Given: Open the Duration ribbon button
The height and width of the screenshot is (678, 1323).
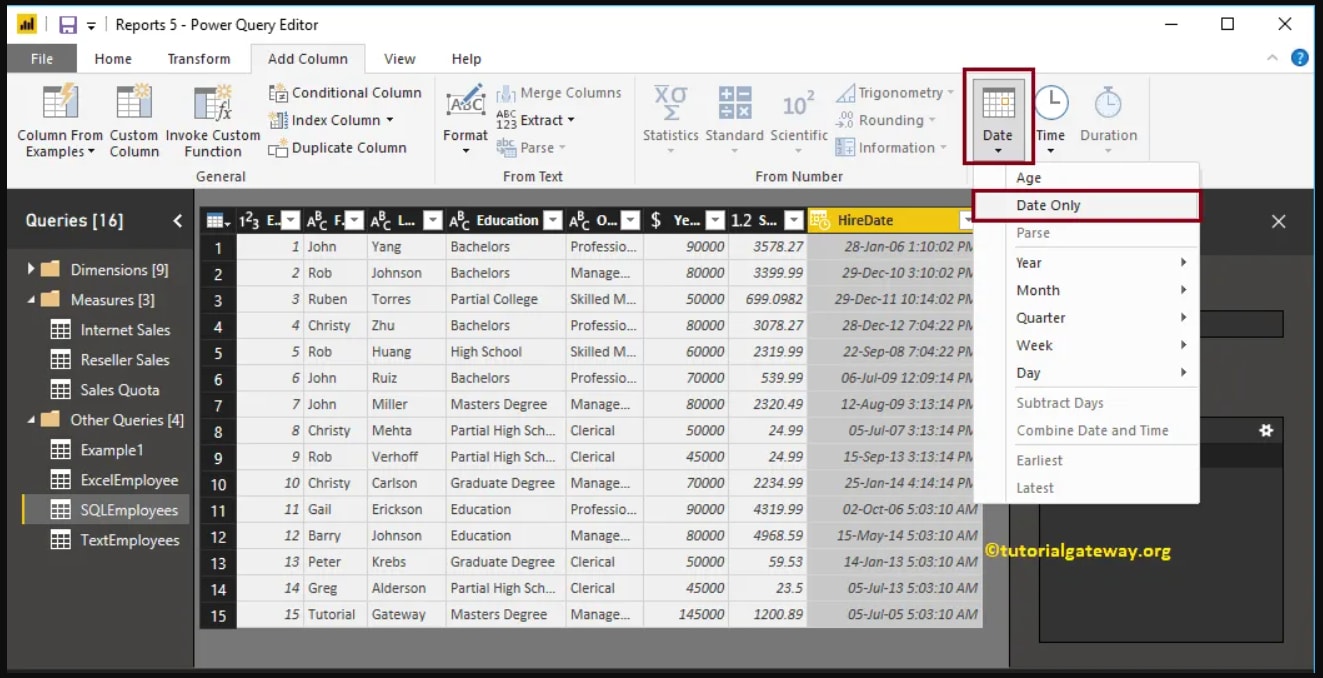Looking at the screenshot, I should (x=1108, y=120).
